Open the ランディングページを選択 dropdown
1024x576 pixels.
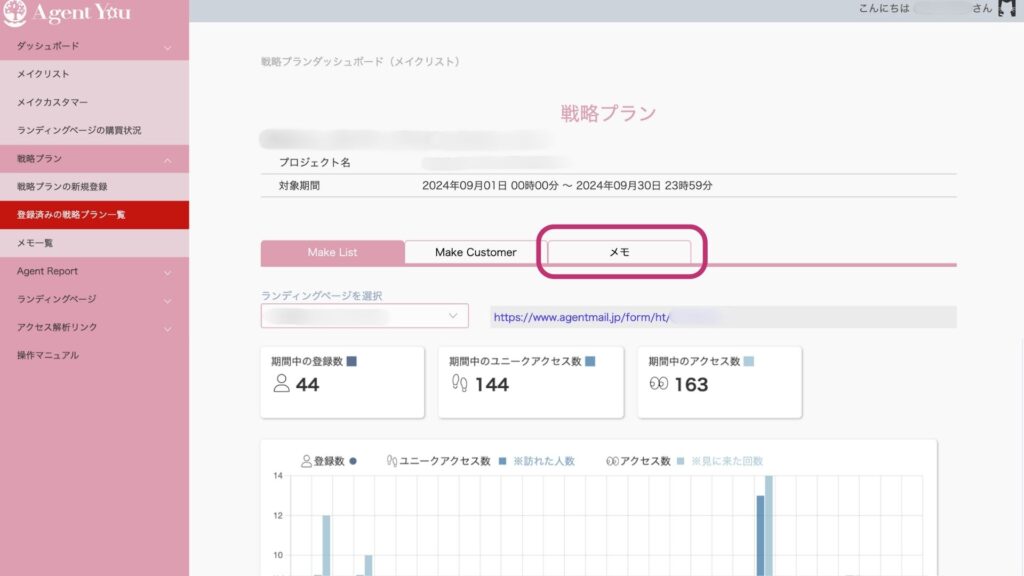point(364,316)
